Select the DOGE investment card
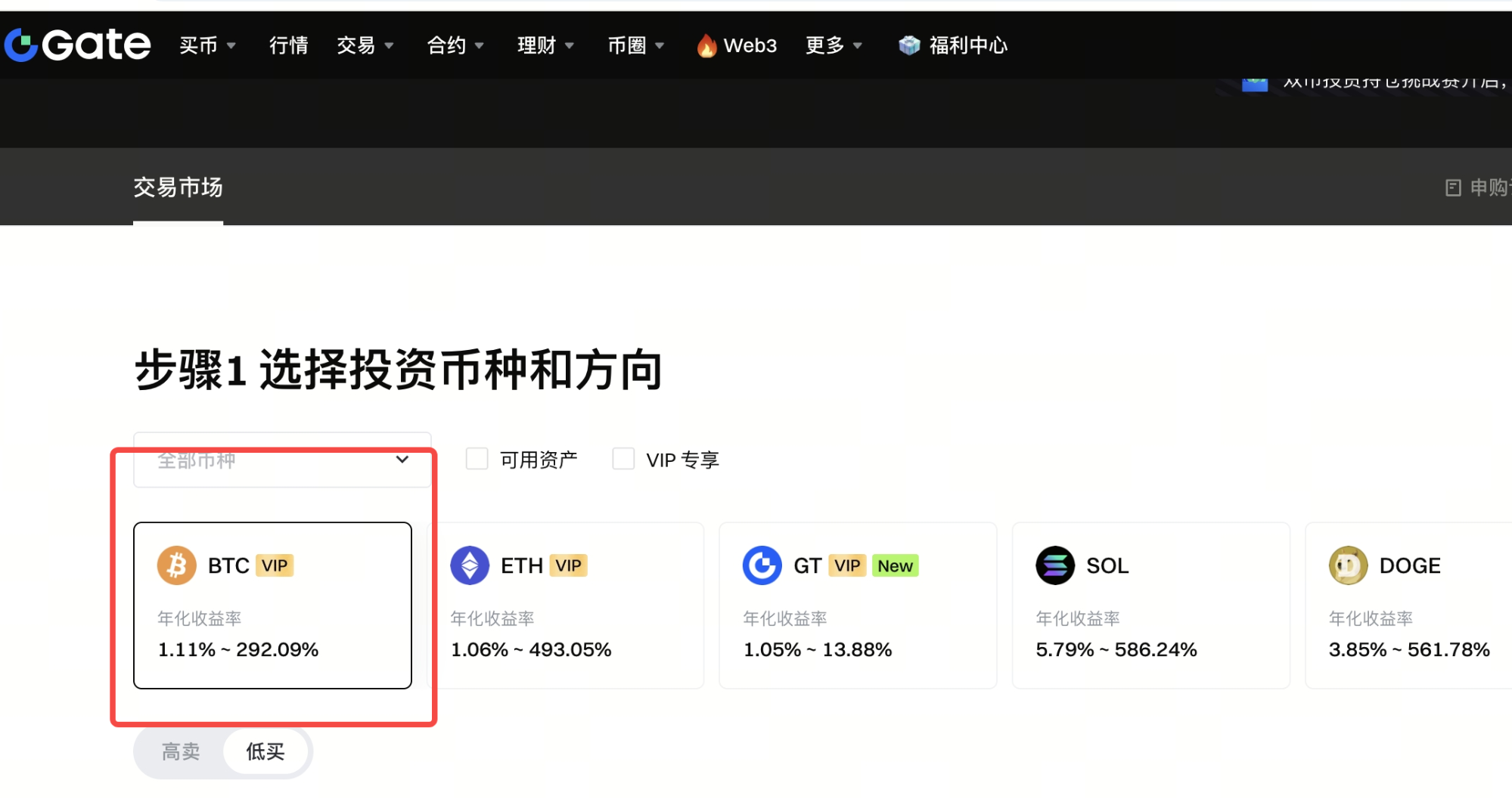This screenshot has height=799, width=1512. point(1409,605)
